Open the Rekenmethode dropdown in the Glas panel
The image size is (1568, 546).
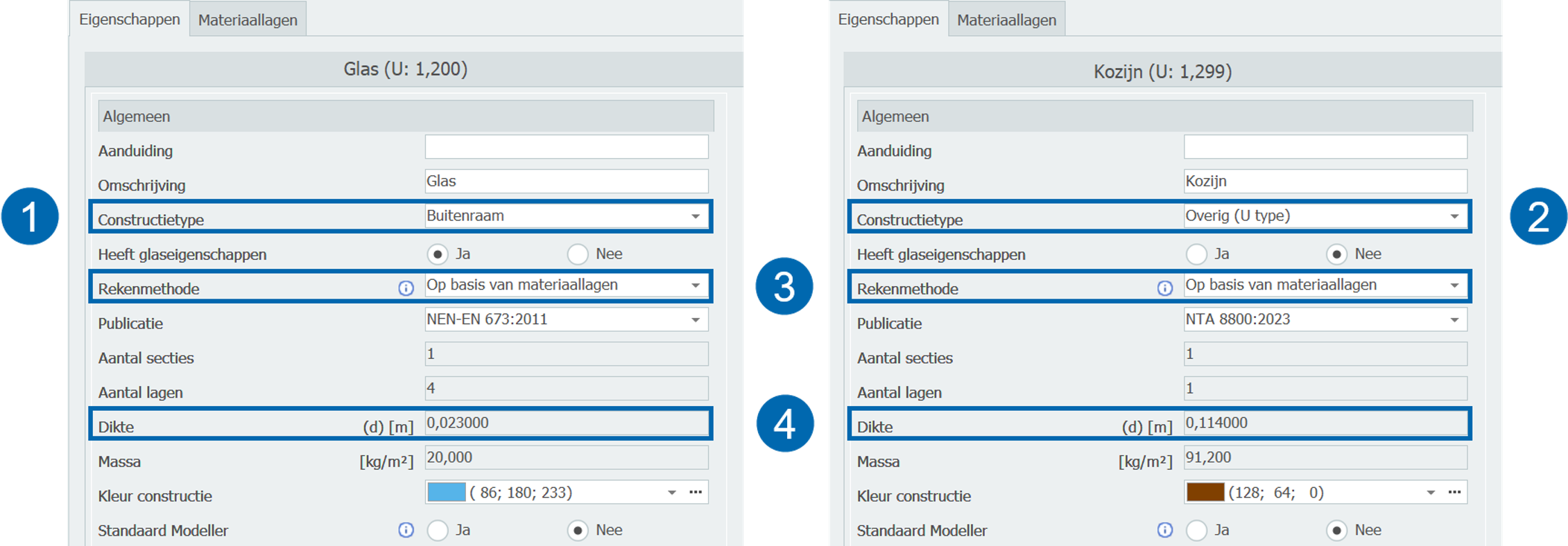(x=695, y=285)
